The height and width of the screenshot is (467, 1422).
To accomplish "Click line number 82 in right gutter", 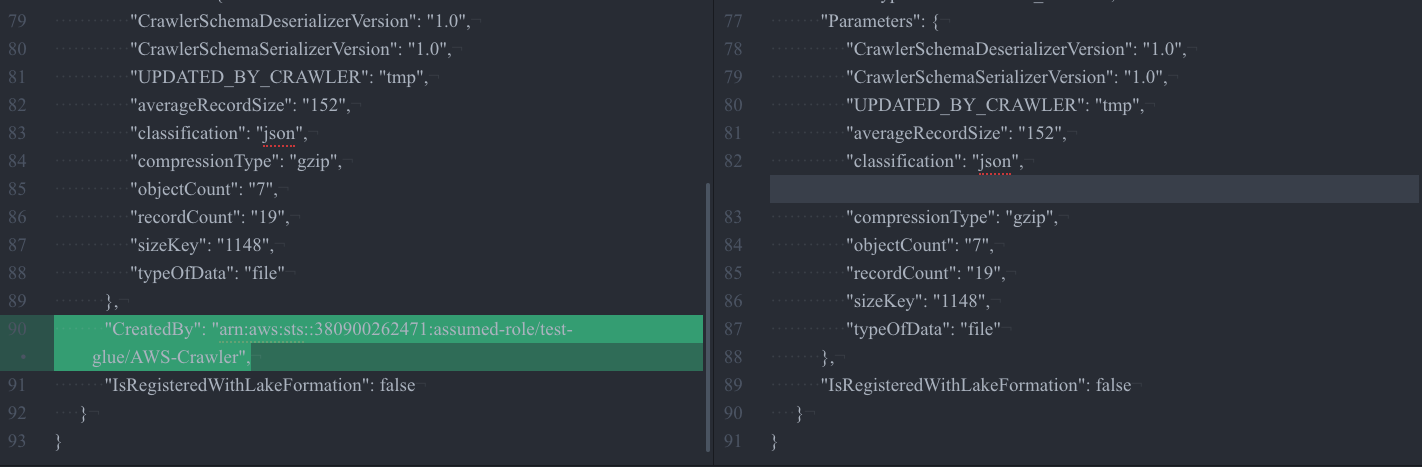I will coord(733,161).
